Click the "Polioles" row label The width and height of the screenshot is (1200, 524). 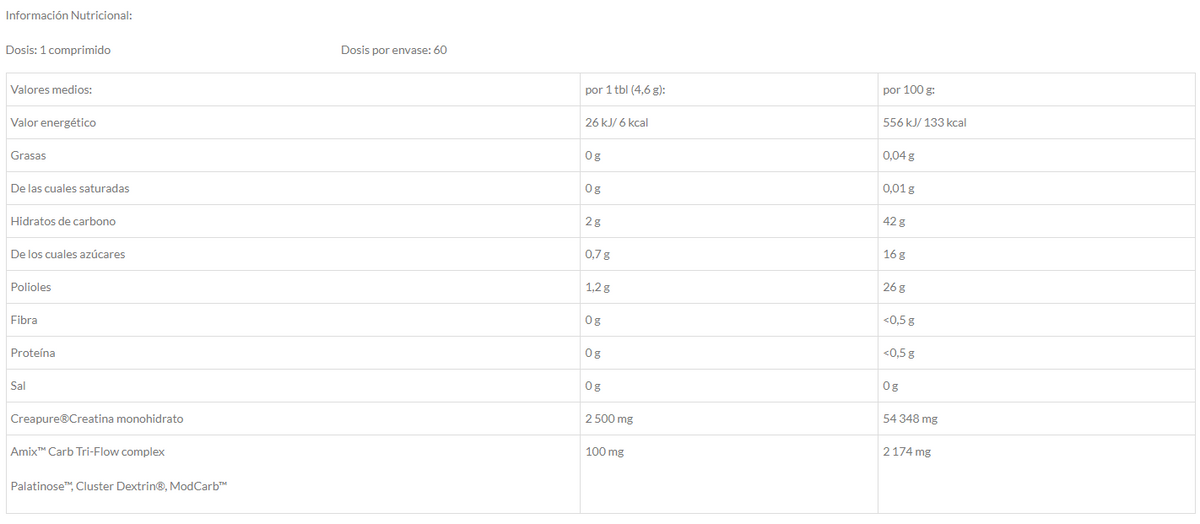31,287
